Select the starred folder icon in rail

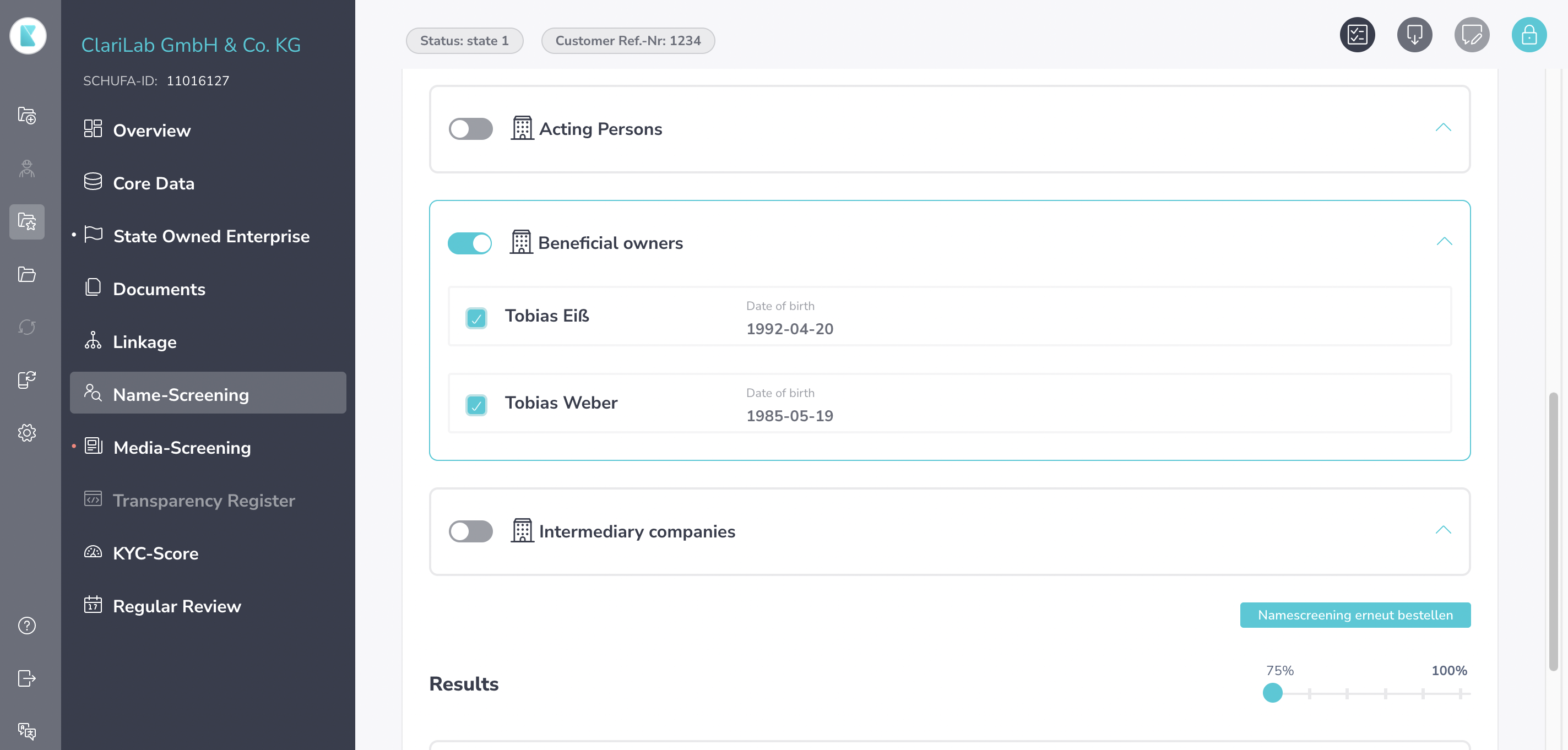[x=27, y=221]
